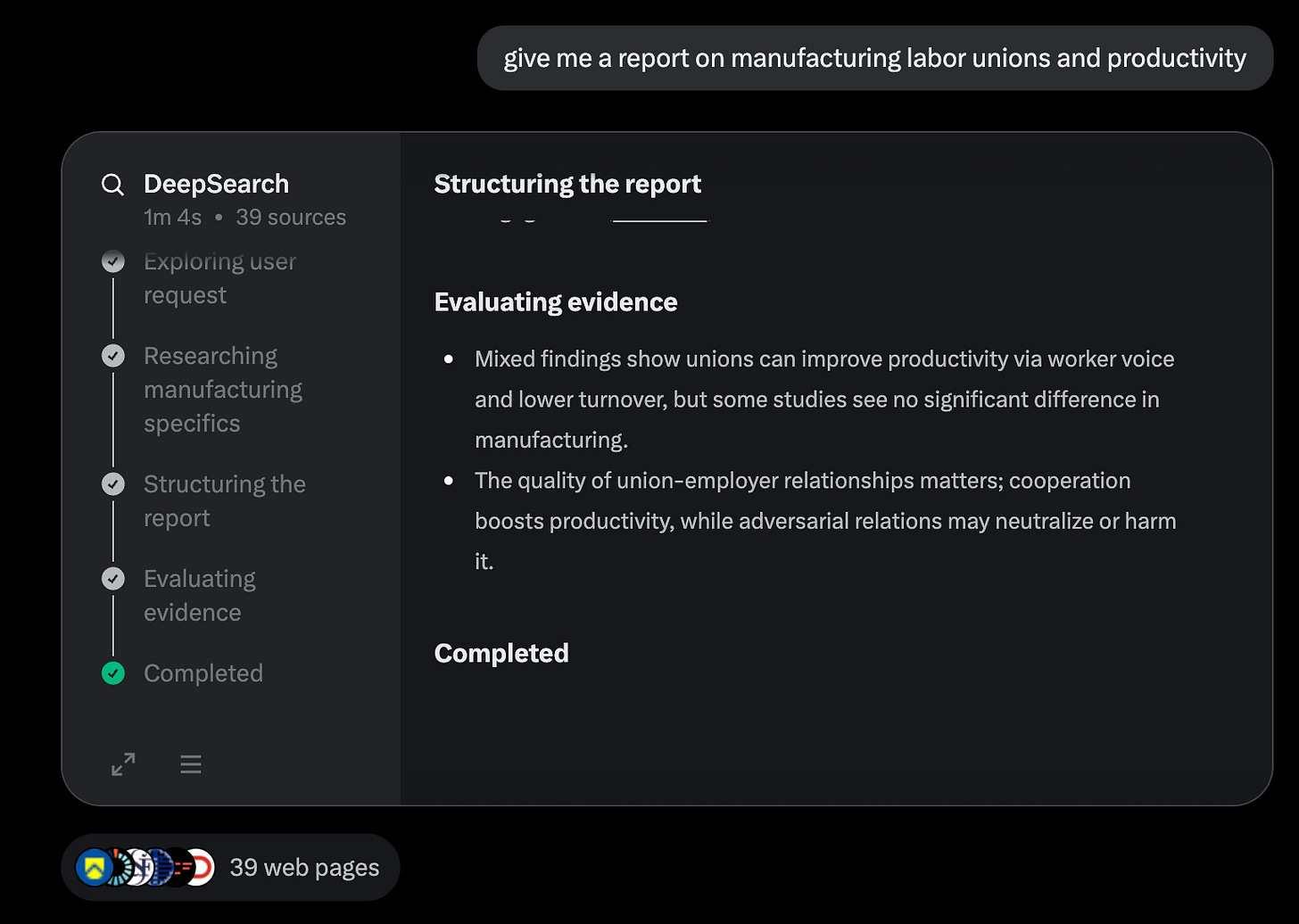Select the Exploring user request step
Image resolution: width=1299 pixels, height=924 pixels.
(x=219, y=278)
